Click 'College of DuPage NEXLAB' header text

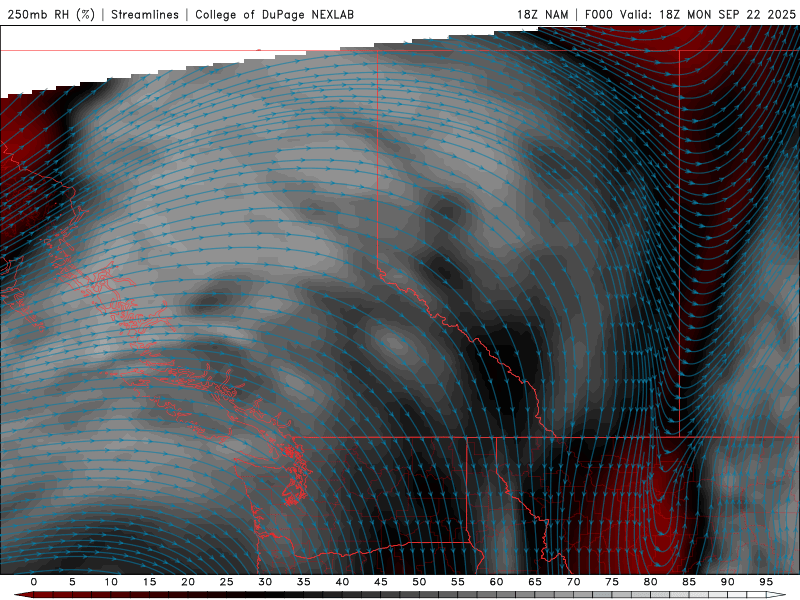274,14
